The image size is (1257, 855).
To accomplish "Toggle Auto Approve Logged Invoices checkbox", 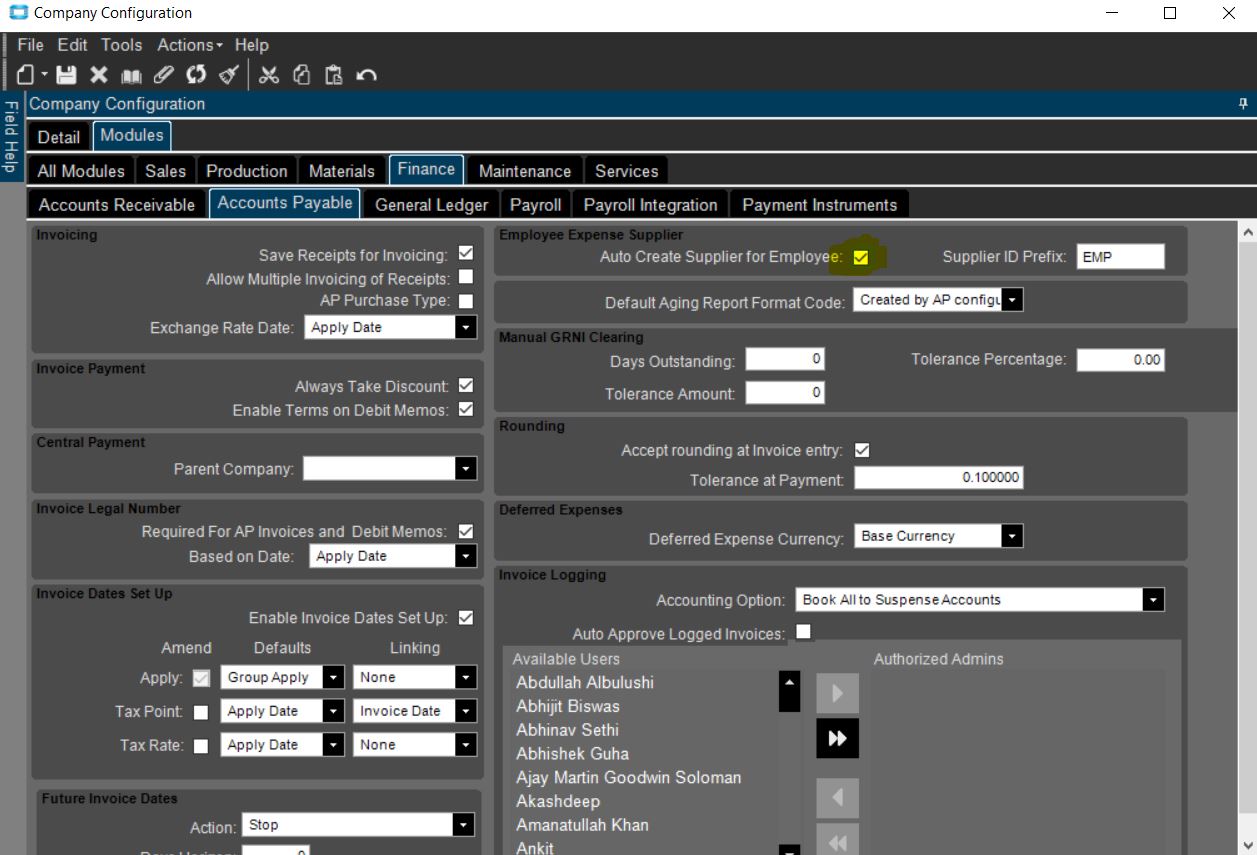I will pyautogui.click(x=803, y=632).
